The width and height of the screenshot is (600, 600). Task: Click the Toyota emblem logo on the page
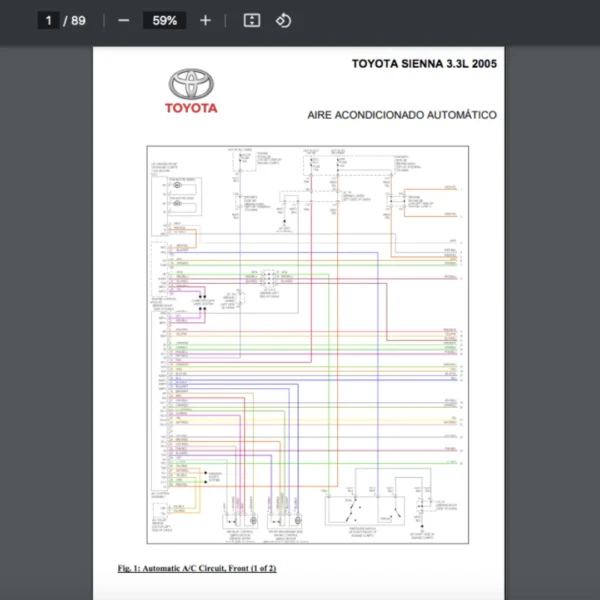(190, 83)
